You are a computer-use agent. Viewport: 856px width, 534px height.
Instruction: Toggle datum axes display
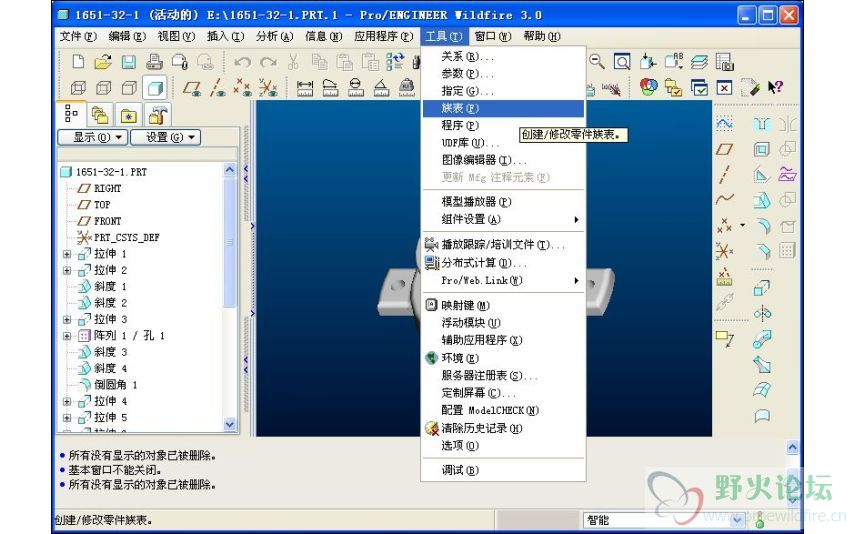point(217,87)
